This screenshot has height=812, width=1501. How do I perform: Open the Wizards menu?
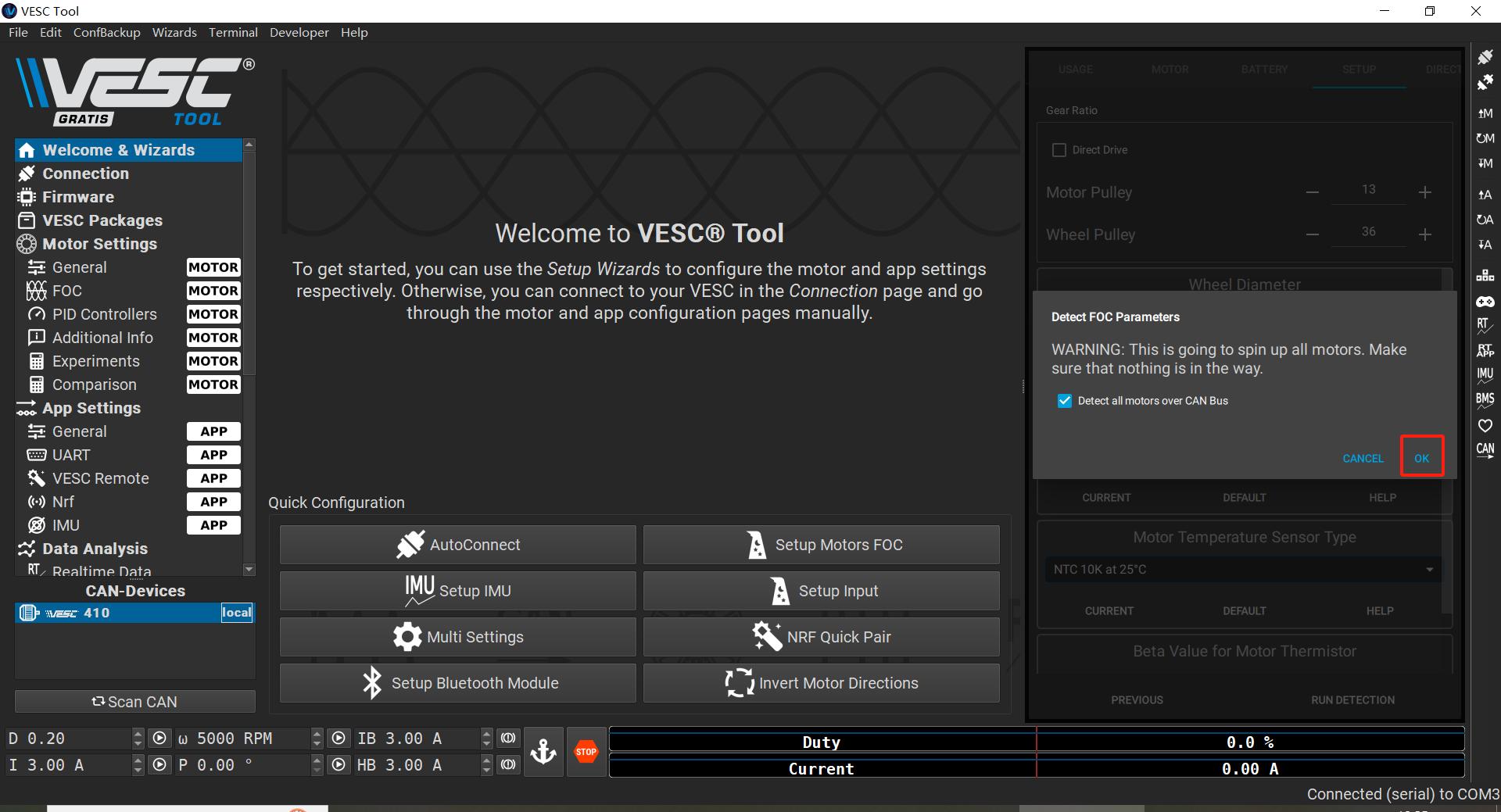174,33
